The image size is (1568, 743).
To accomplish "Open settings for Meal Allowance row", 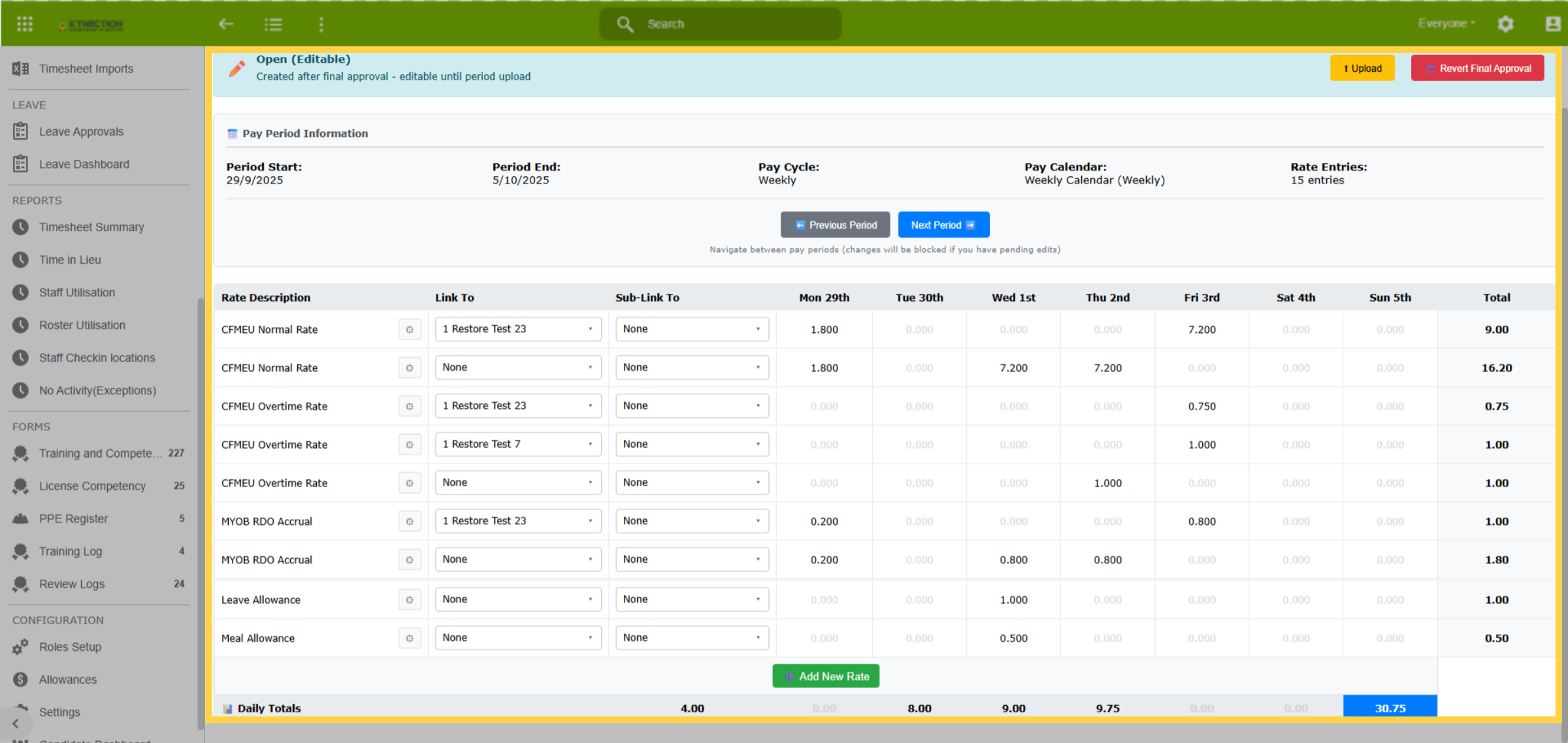I will [x=410, y=639].
